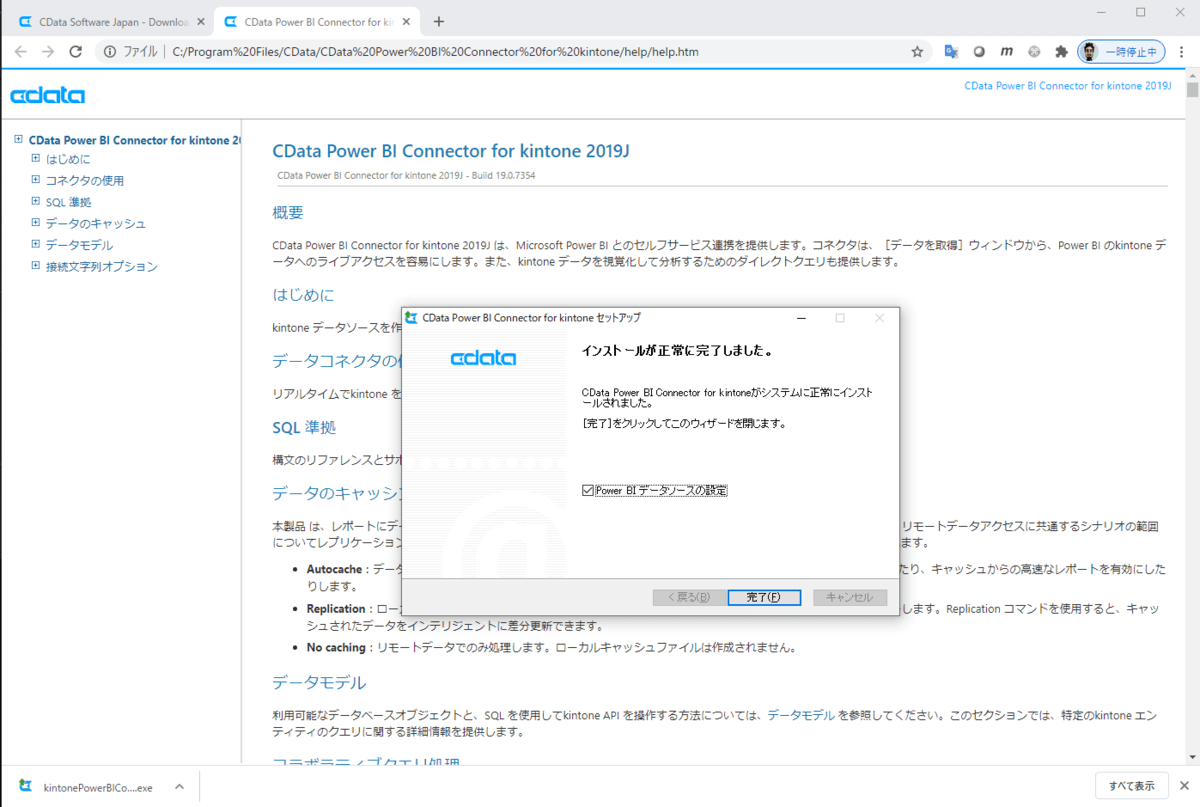Expand the コネクタの使用 tree node

click(x=35, y=180)
